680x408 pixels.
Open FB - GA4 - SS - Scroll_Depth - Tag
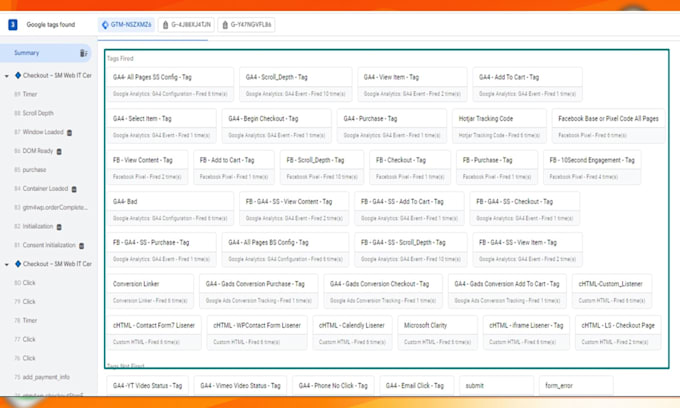[x=411, y=250]
